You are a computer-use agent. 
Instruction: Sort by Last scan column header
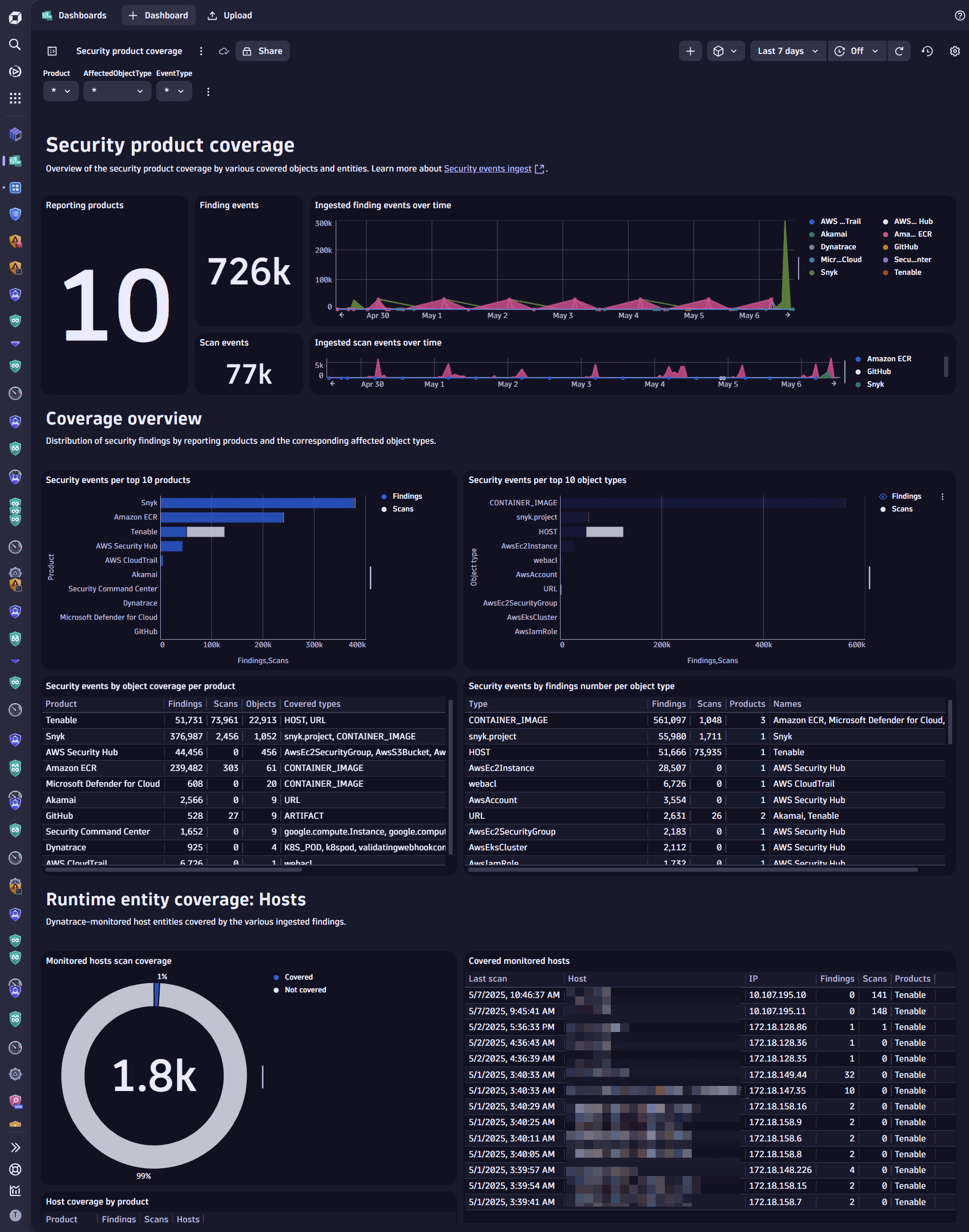coord(488,979)
